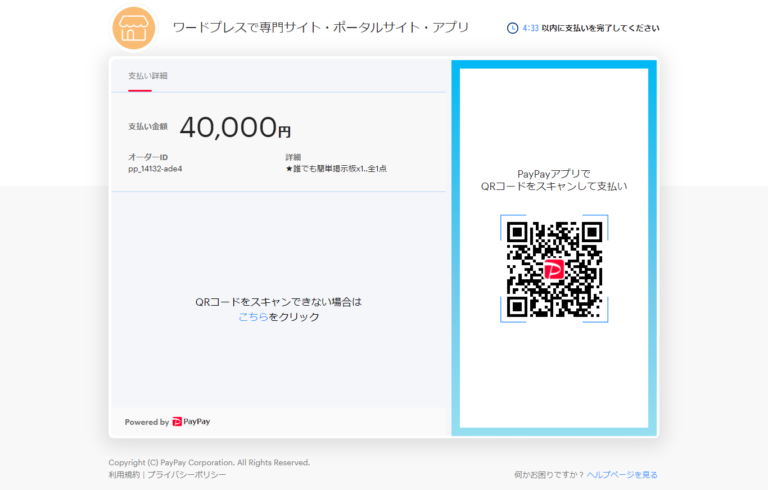The image size is (768, 490).
Task: Click the red PayPay logo inside the QR code
Action: click(x=554, y=269)
